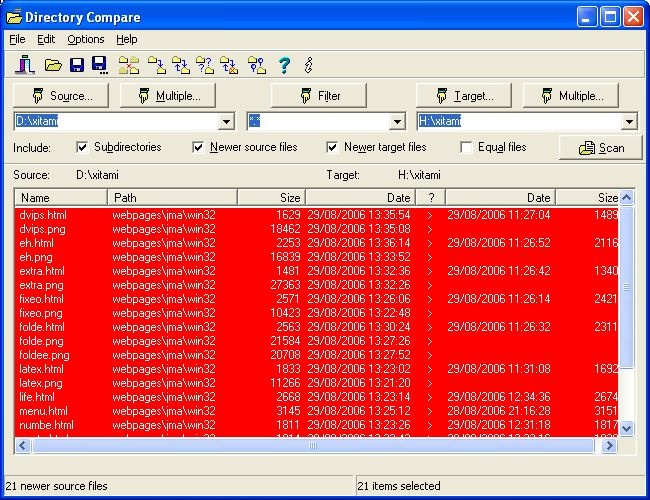Uncheck Newer target files checkbox

pos(332,147)
